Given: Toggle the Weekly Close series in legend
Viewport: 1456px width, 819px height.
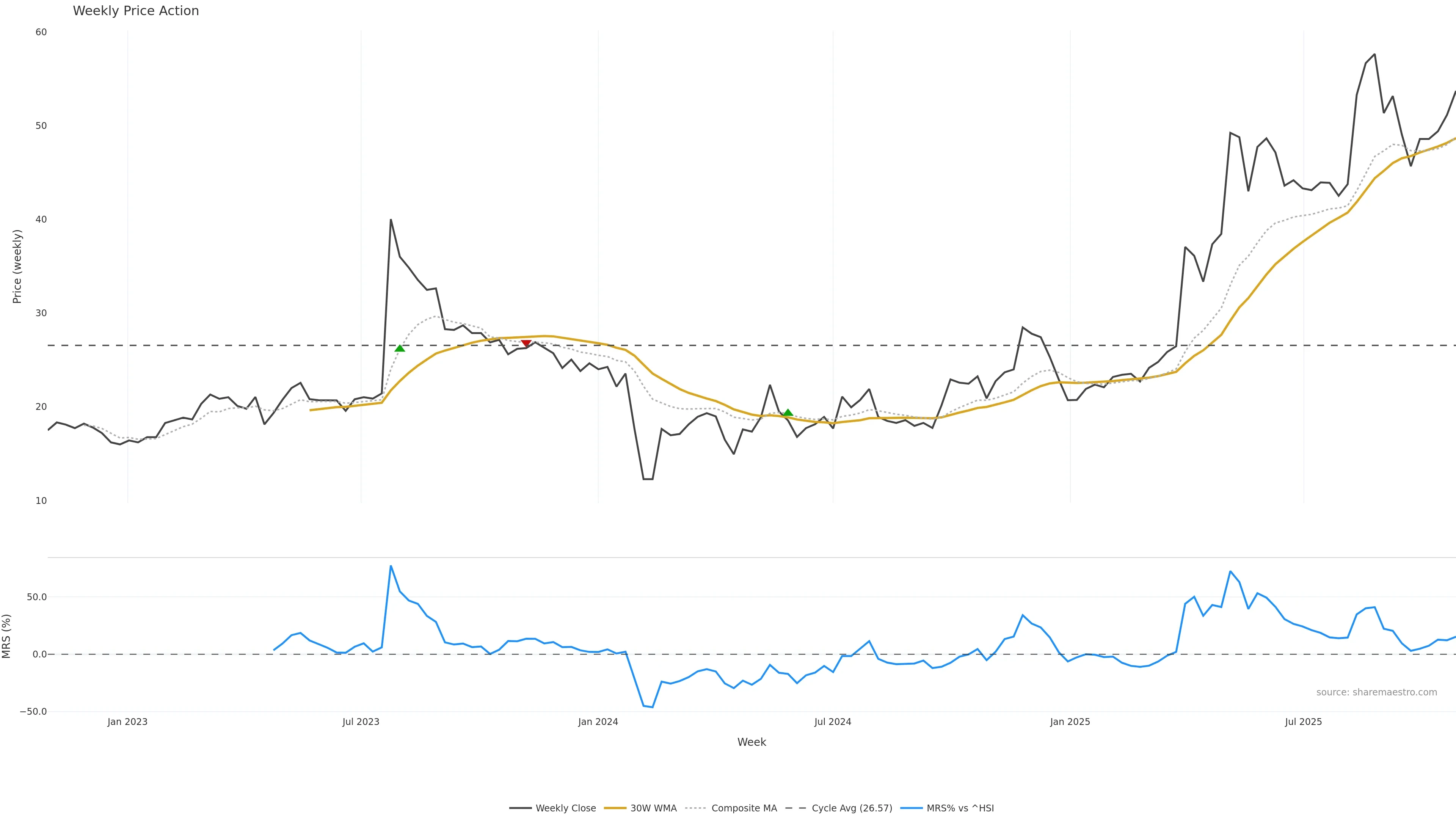Looking at the screenshot, I should (x=565, y=808).
